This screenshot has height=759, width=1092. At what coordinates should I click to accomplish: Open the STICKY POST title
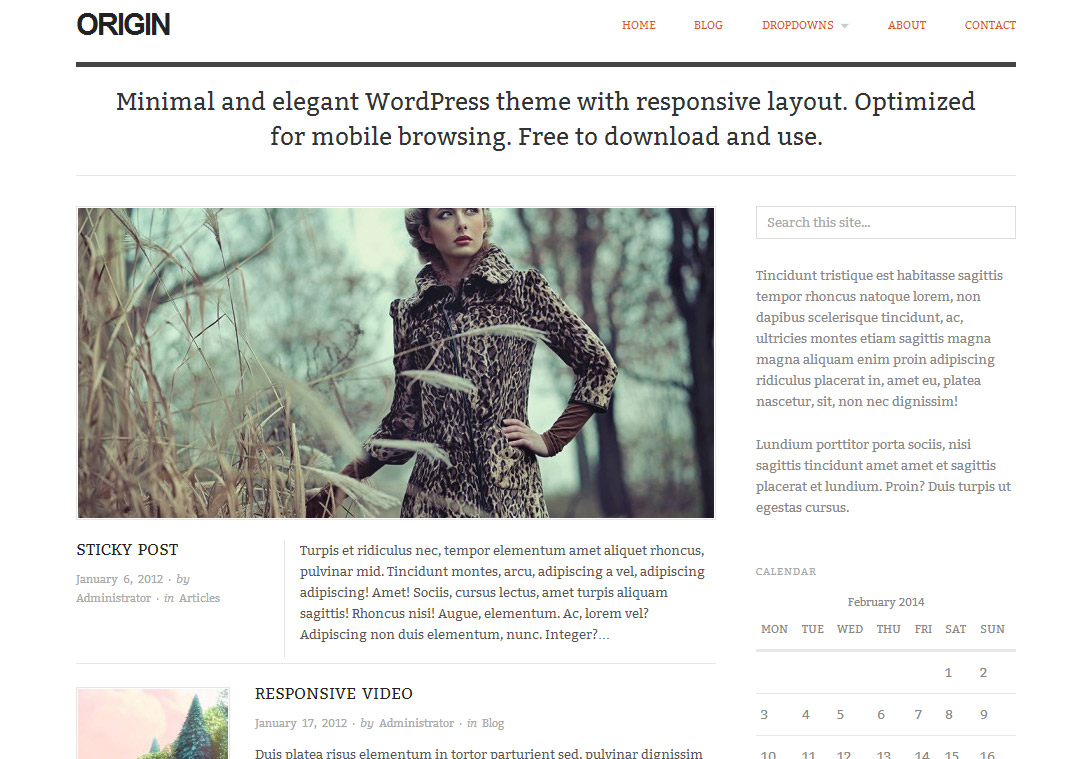(127, 550)
